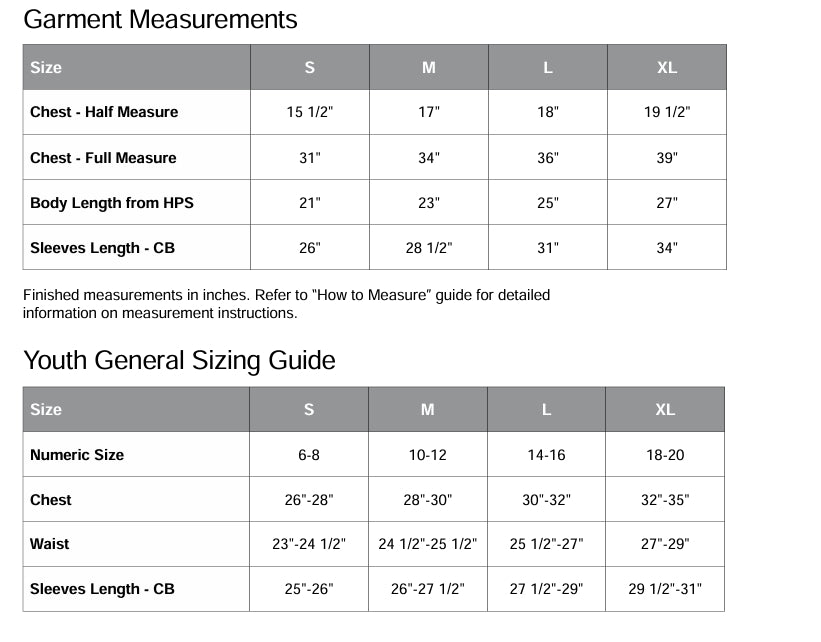821x642 pixels.
Task: Click the 27" body length cell for XL
Action: click(667, 203)
